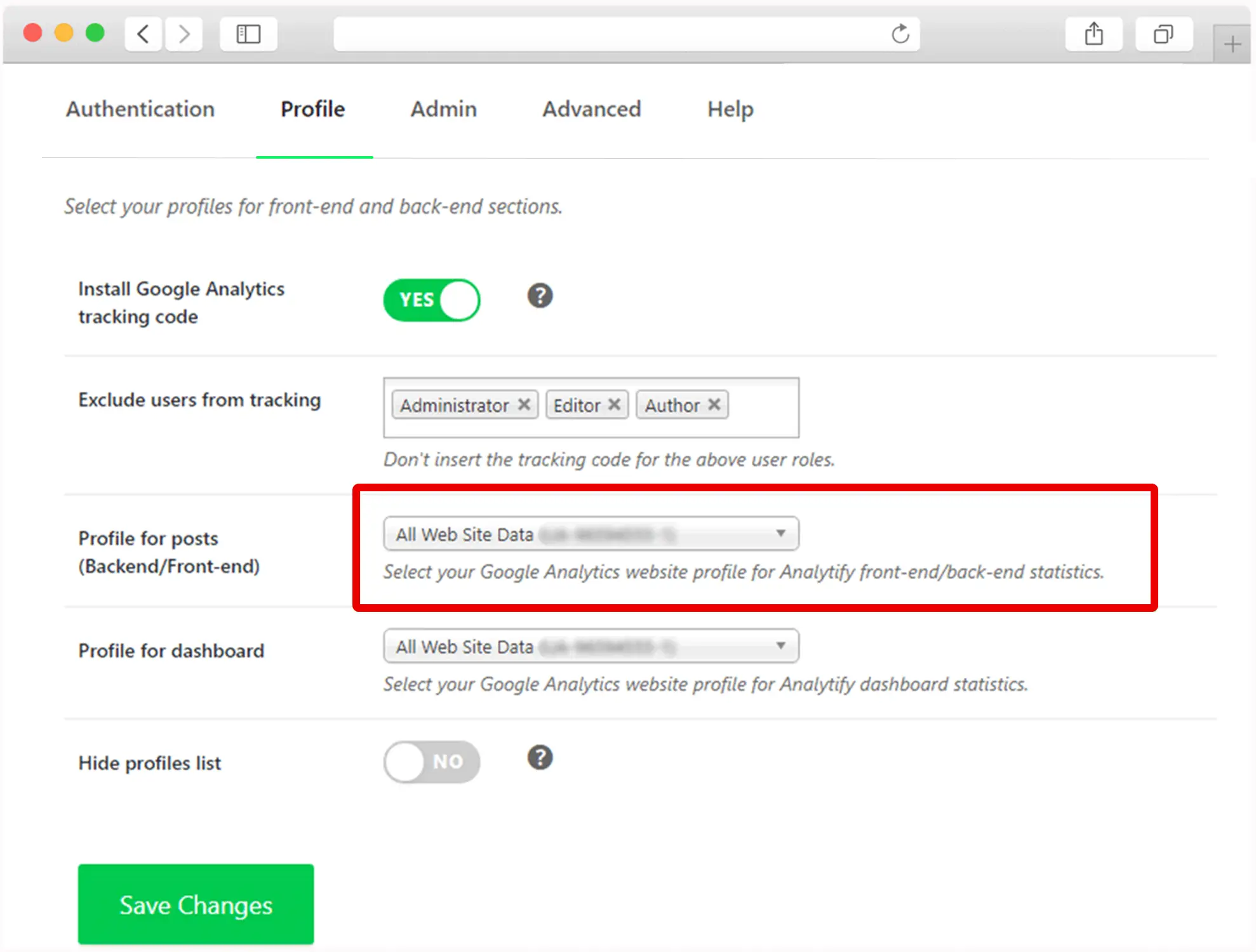This screenshot has height=952, width=1256.
Task: Open the Profile for posts dropdown
Action: (591, 534)
